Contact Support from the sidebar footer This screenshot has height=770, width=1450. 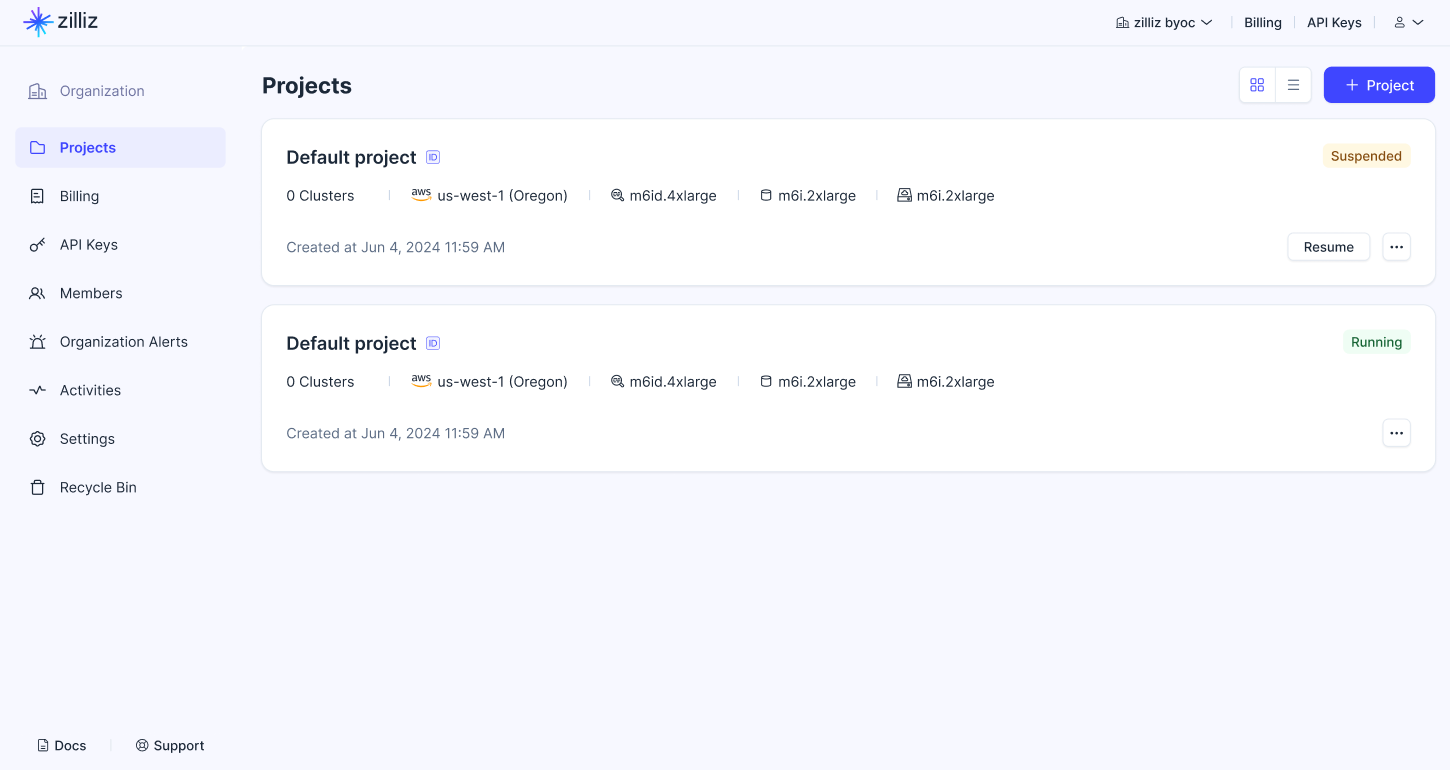coord(170,745)
